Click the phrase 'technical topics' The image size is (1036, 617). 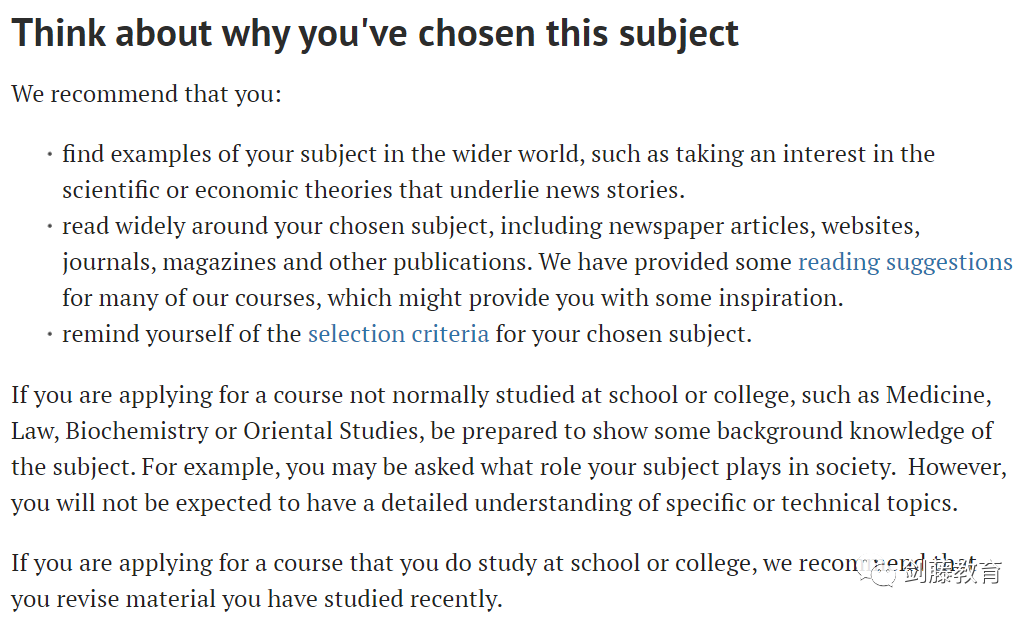866,503
